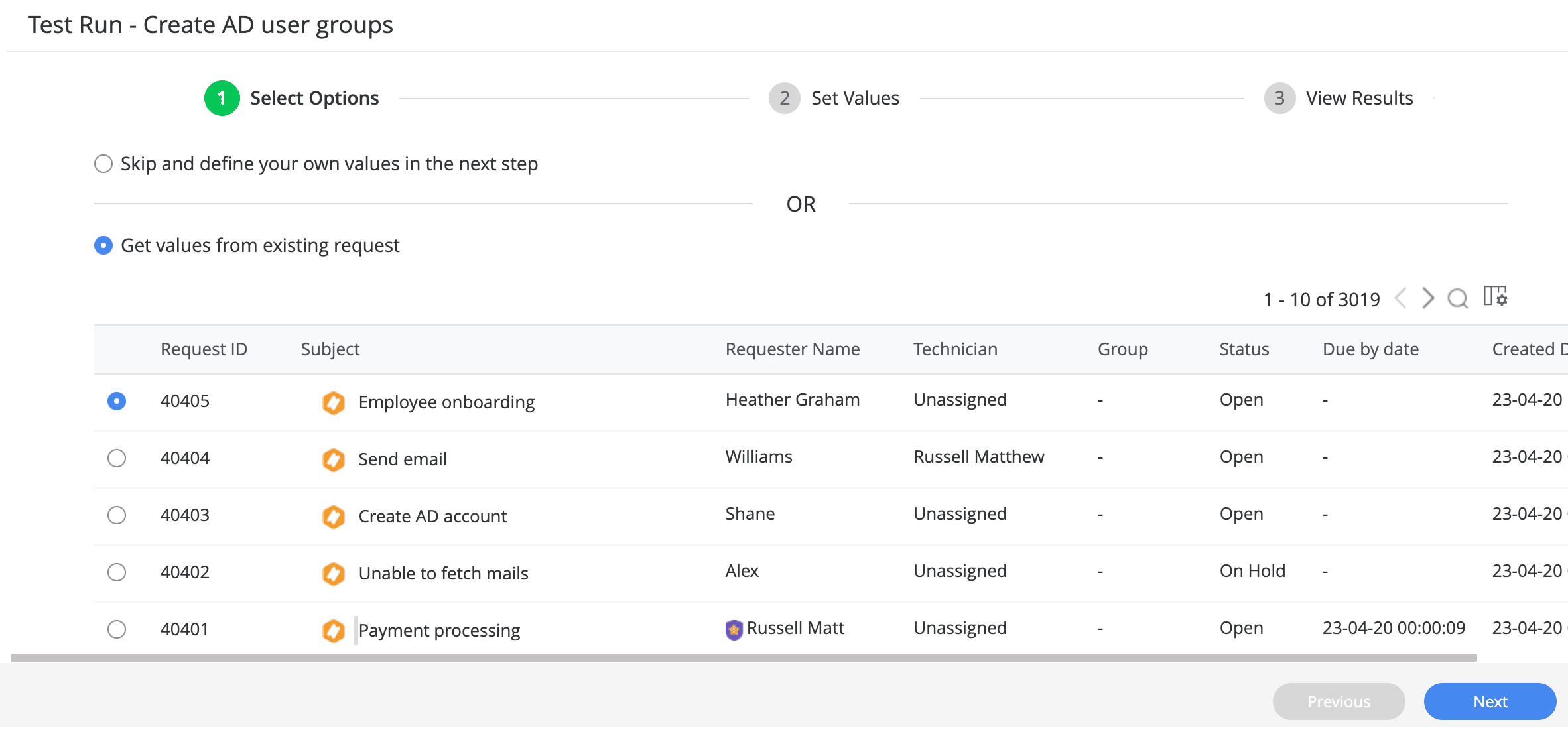Click request icon beside Unable to fetch mails
Viewport: 1568px width, 732px height.
tap(333, 573)
